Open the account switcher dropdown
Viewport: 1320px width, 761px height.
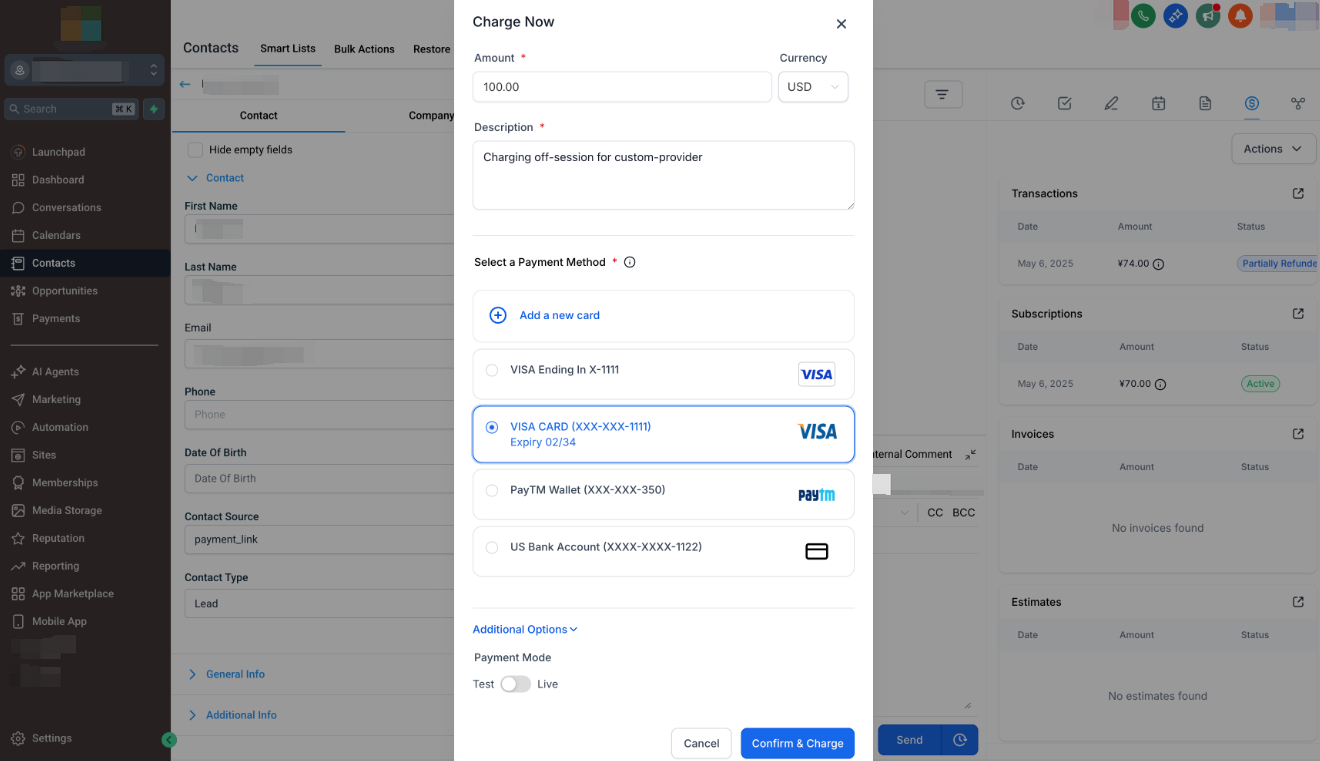(x=85, y=70)
